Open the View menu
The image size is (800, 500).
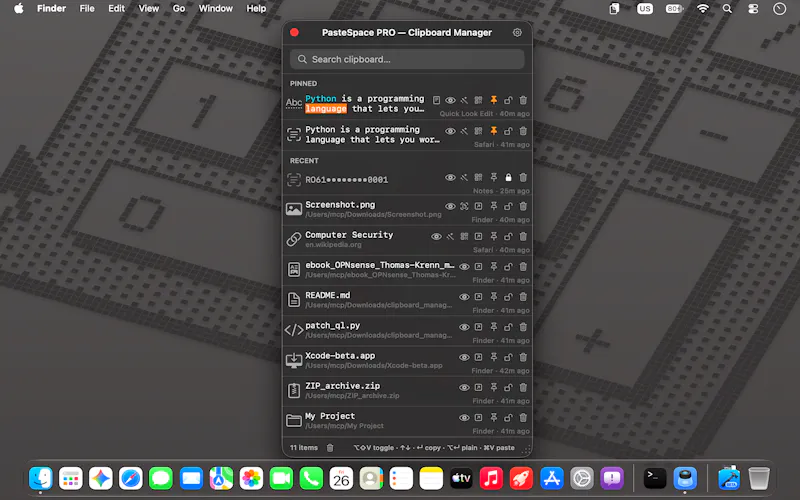coord(148,8)
